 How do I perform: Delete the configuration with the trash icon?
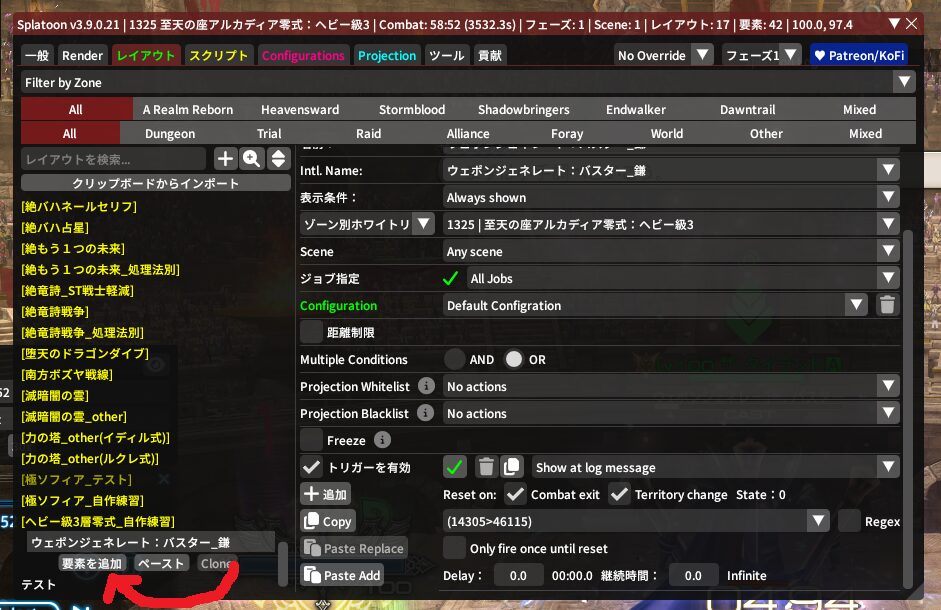(887, 306)
